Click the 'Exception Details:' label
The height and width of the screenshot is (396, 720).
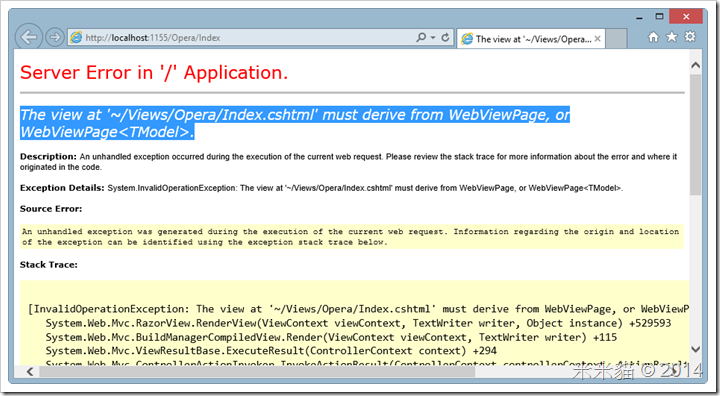pos(62,188)
